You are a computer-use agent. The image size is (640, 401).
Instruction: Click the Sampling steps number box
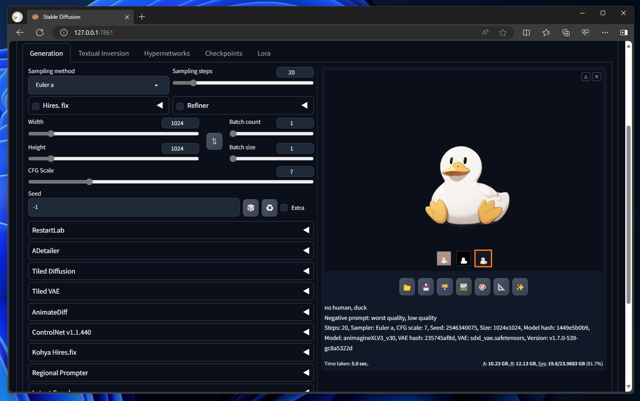[x=295, y=72]
